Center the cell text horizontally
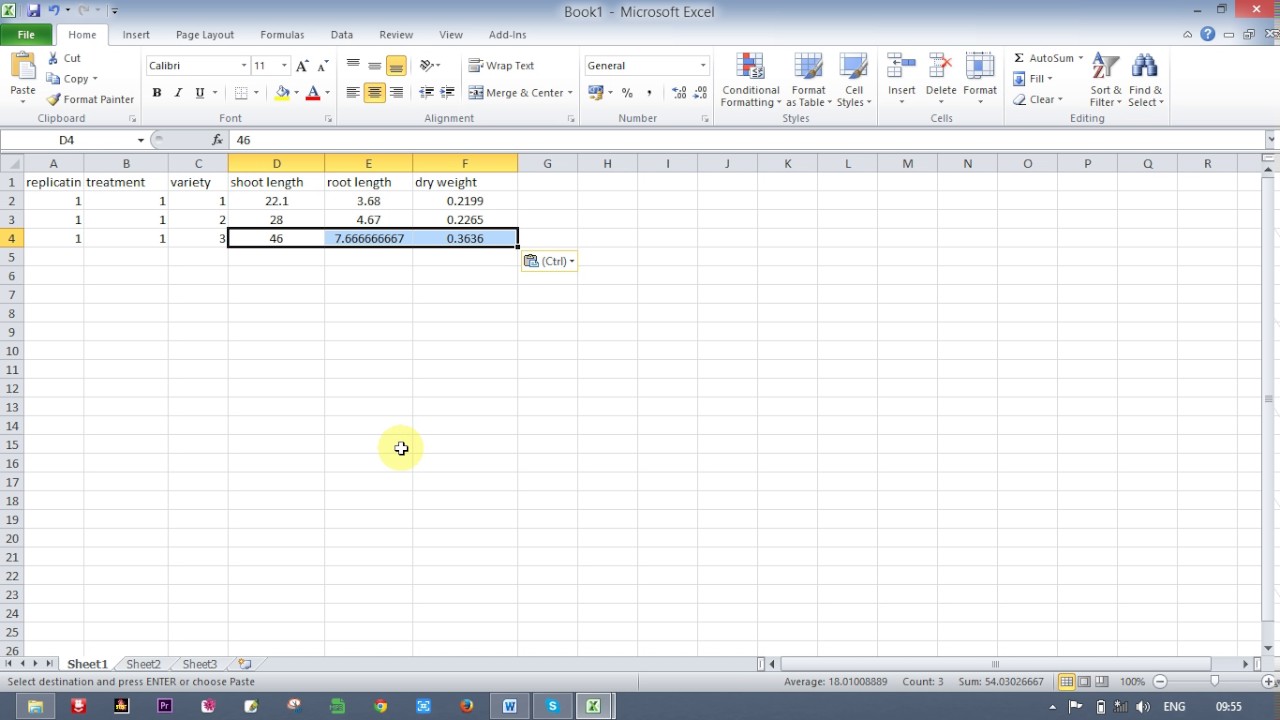 (374, 93)
